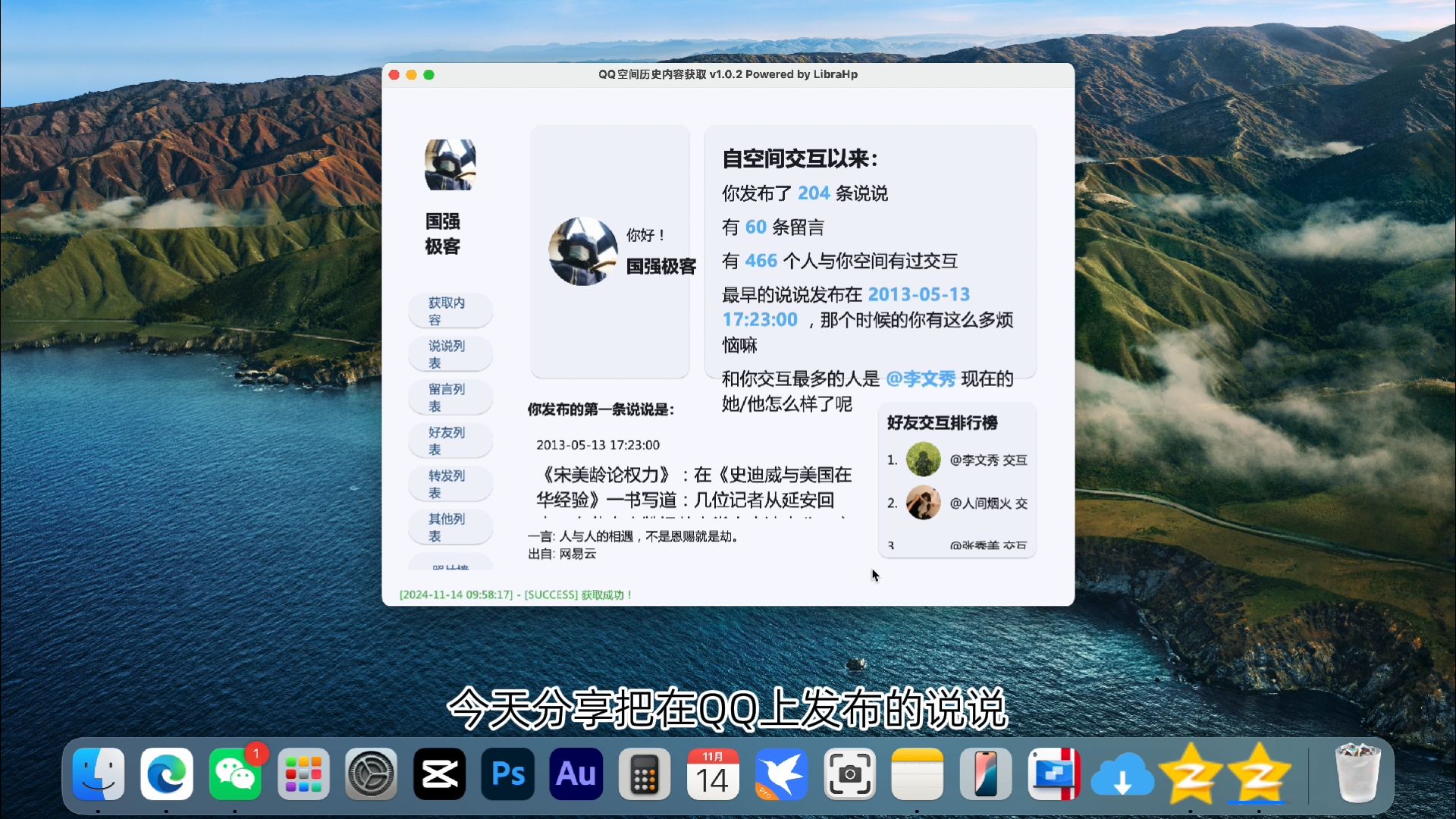Open the Screenshot camera app

point(849,773)
